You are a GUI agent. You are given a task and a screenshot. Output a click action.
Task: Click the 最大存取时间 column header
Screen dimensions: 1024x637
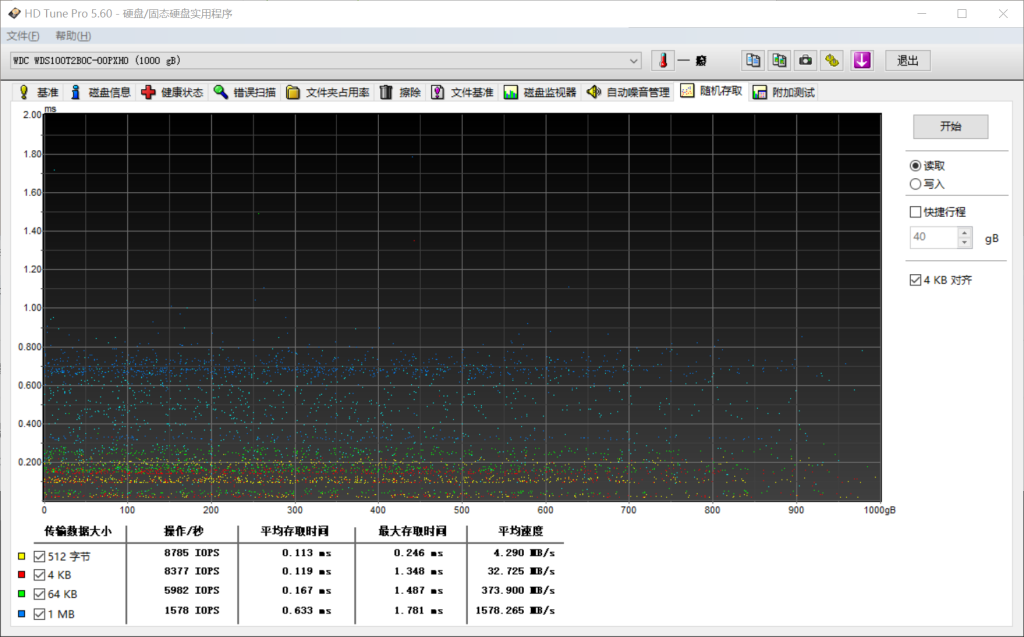point(412,531)
